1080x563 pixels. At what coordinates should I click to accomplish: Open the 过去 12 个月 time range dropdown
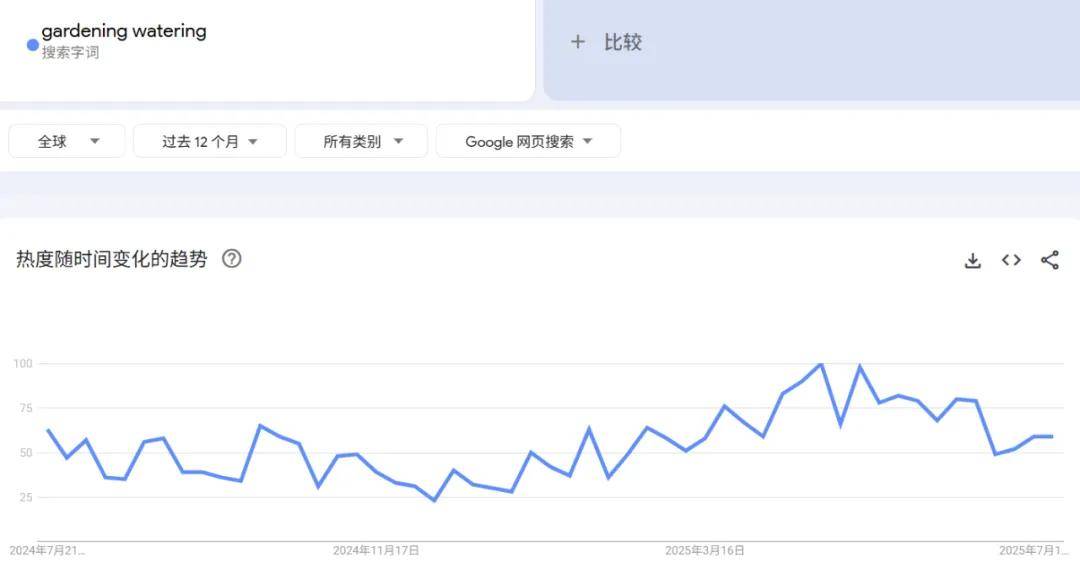(210, 141)
